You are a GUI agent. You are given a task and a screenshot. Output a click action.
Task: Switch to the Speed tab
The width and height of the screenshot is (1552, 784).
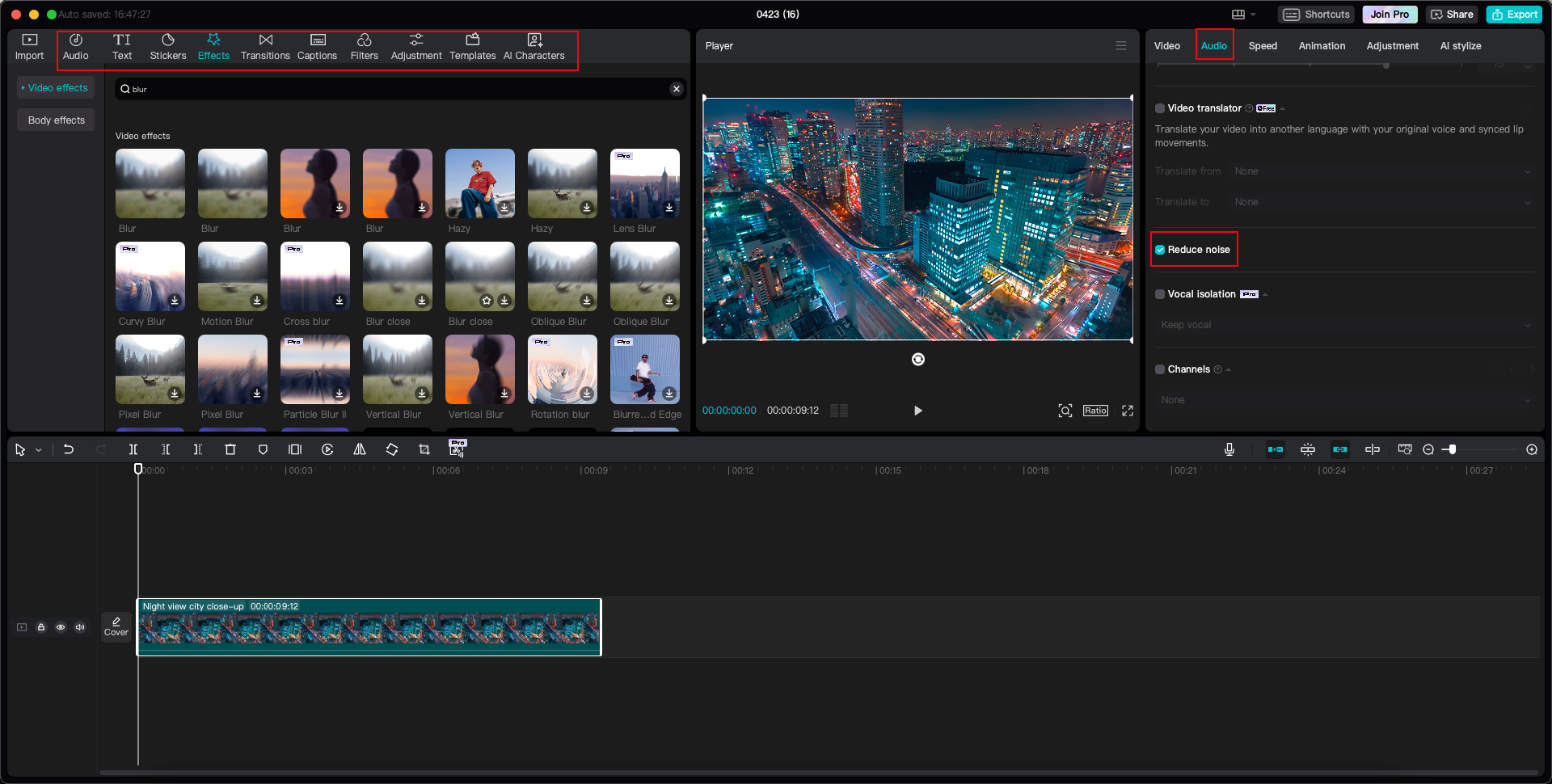click(x=1263, y=46)
